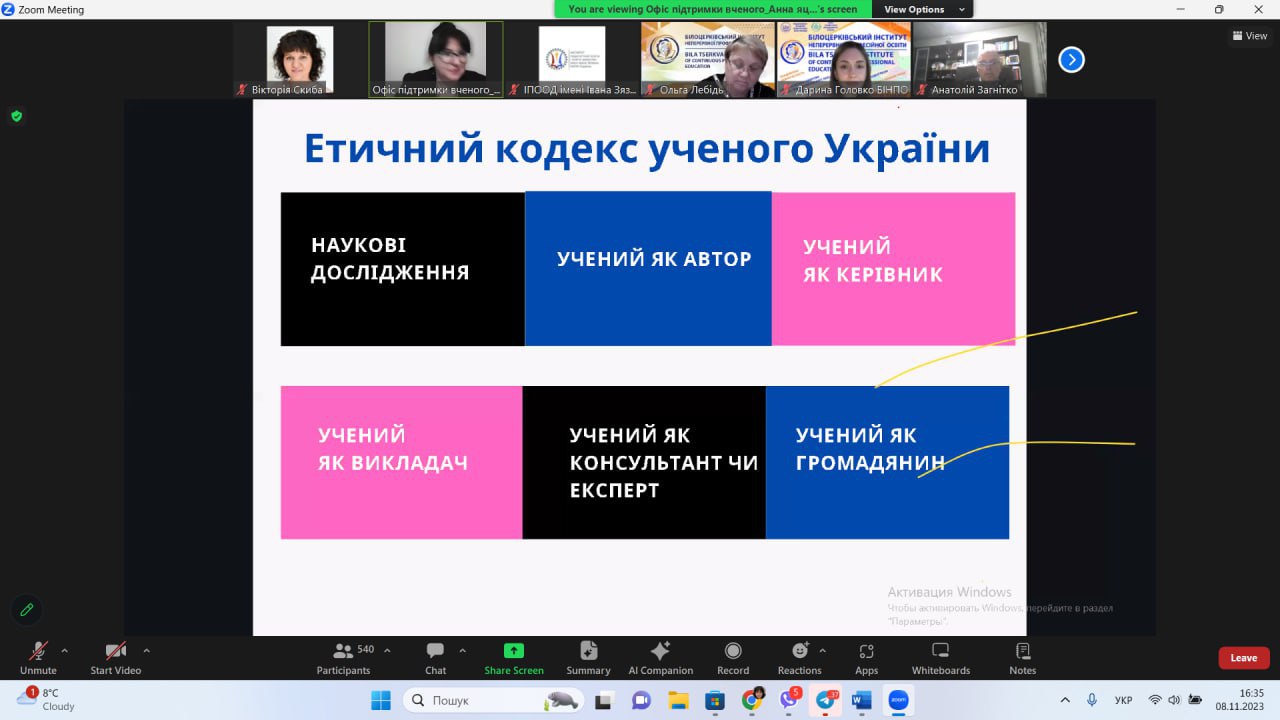
Task: Click the green encryption shield icon
Action: tap(16, 116)
